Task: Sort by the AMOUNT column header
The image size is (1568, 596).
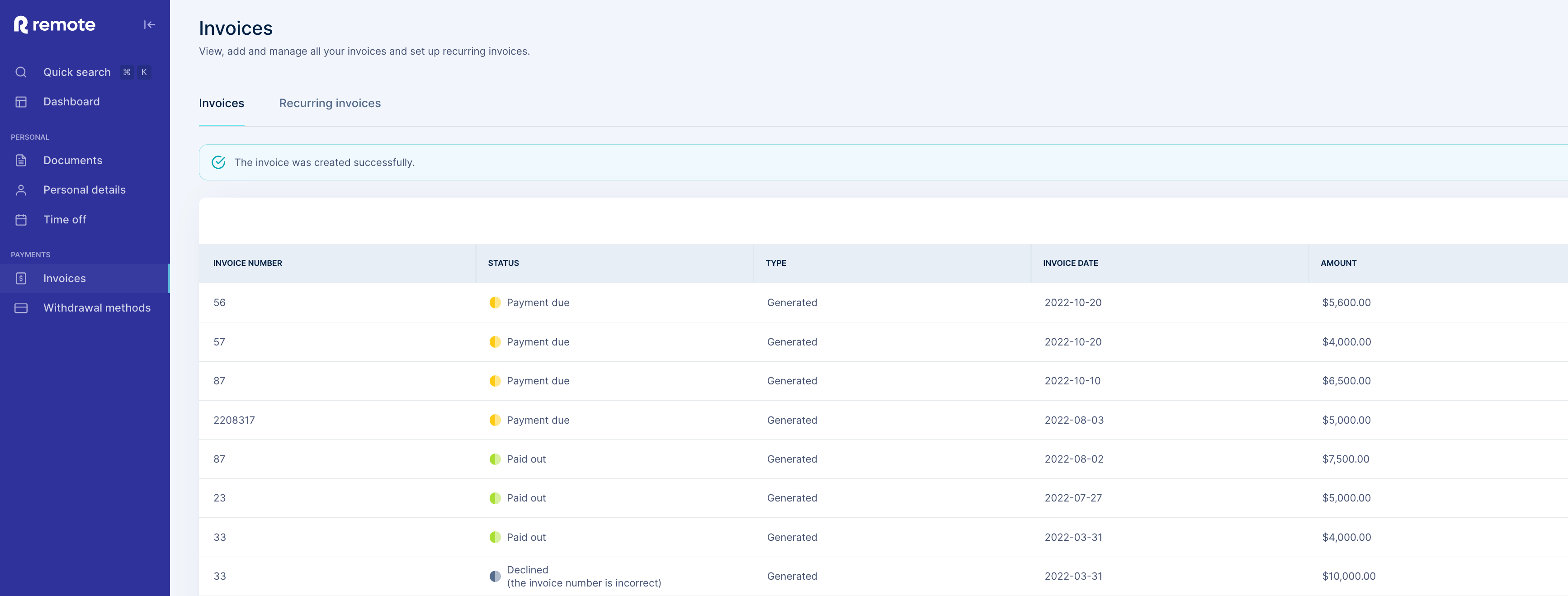Action: point(1338,263)
